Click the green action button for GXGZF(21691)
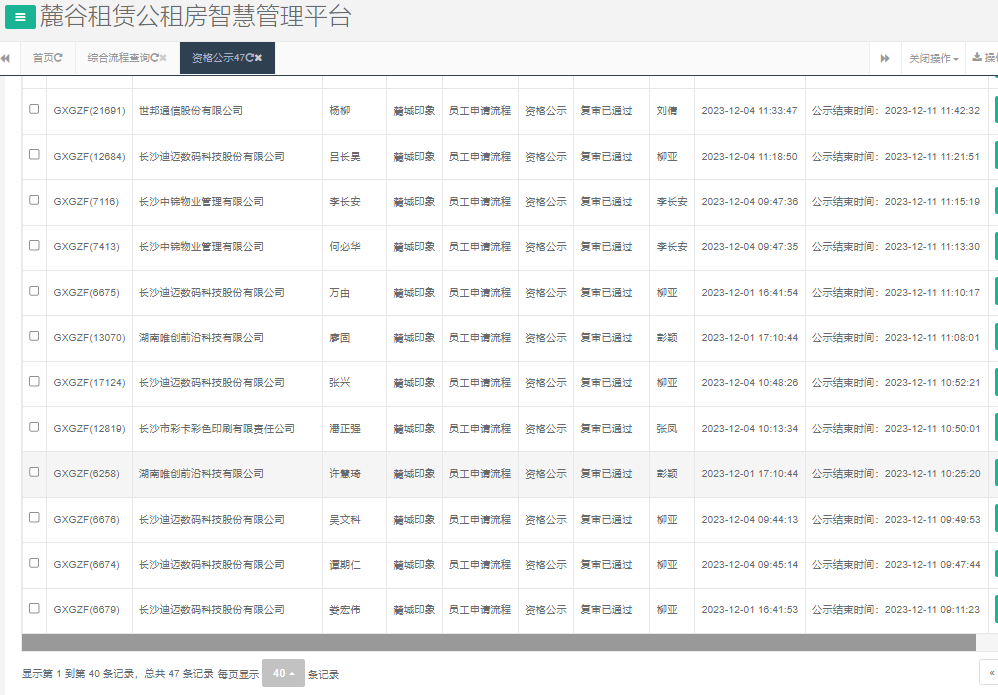 [x=995, y=110]
